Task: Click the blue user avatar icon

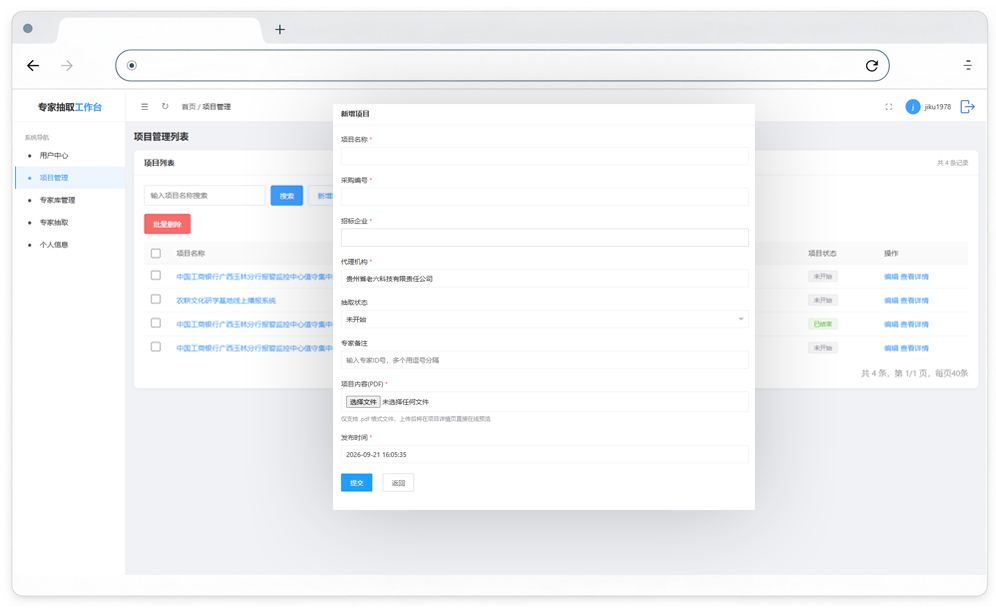Action: click(x=913, y=107)
